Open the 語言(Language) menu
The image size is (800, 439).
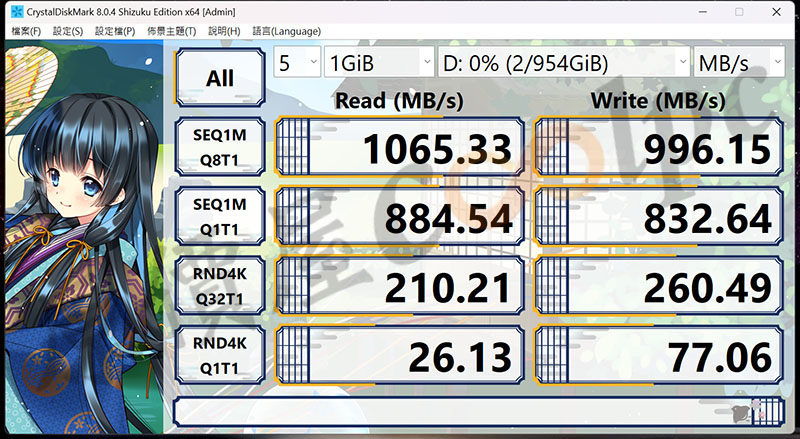click(x=286, y=31)
